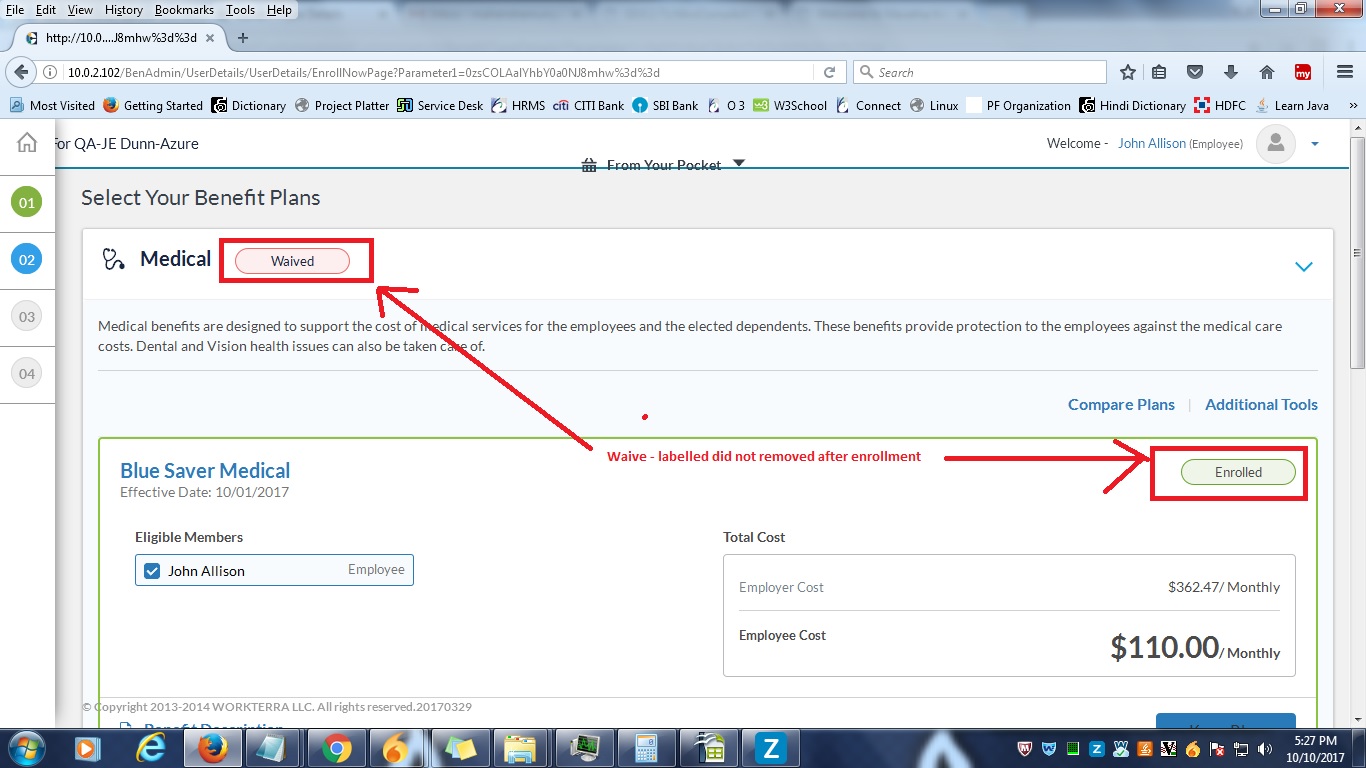The image size is (1366, 768).
Task: Open the Compare Plans link
Action: click(1121, 404)
